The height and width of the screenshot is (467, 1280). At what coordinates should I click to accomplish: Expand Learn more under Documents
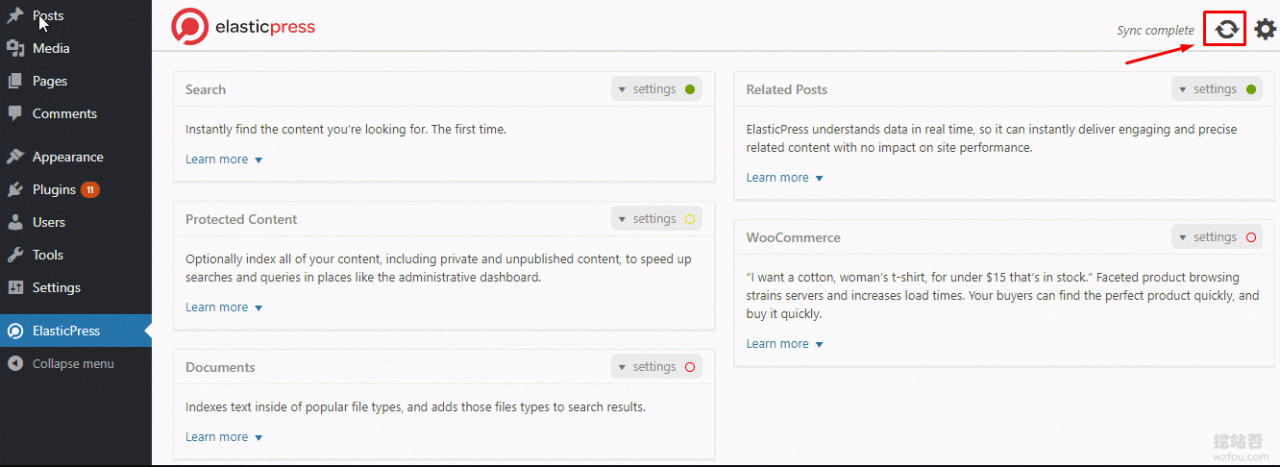pyautogui.click(x=224, y=437)
